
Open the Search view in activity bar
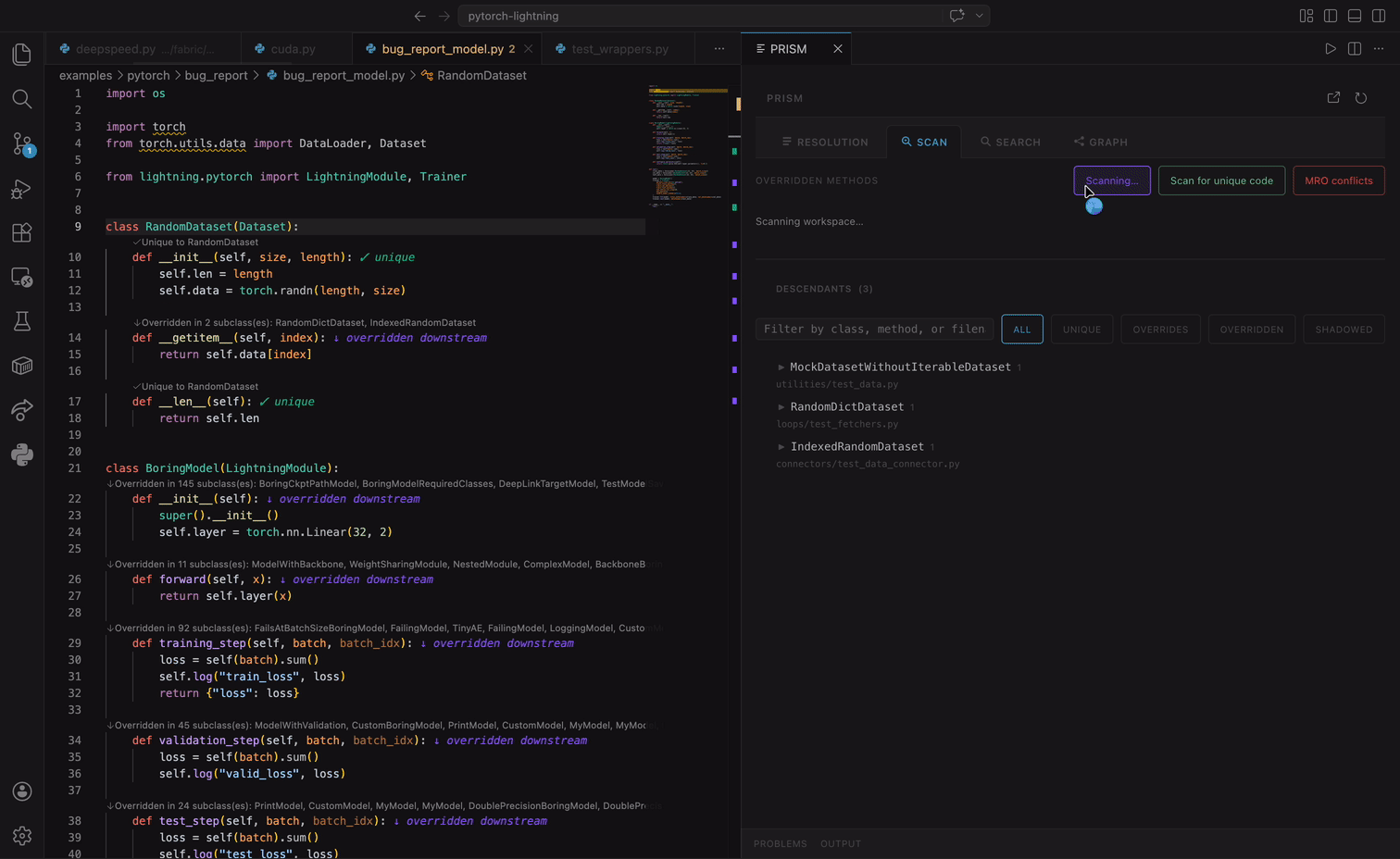point(22,99)
